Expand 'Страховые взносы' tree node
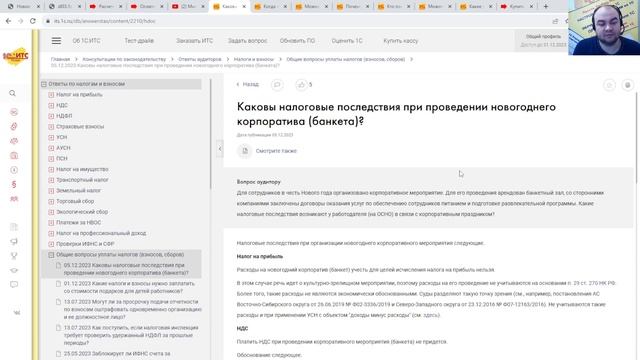 (51, 127)
